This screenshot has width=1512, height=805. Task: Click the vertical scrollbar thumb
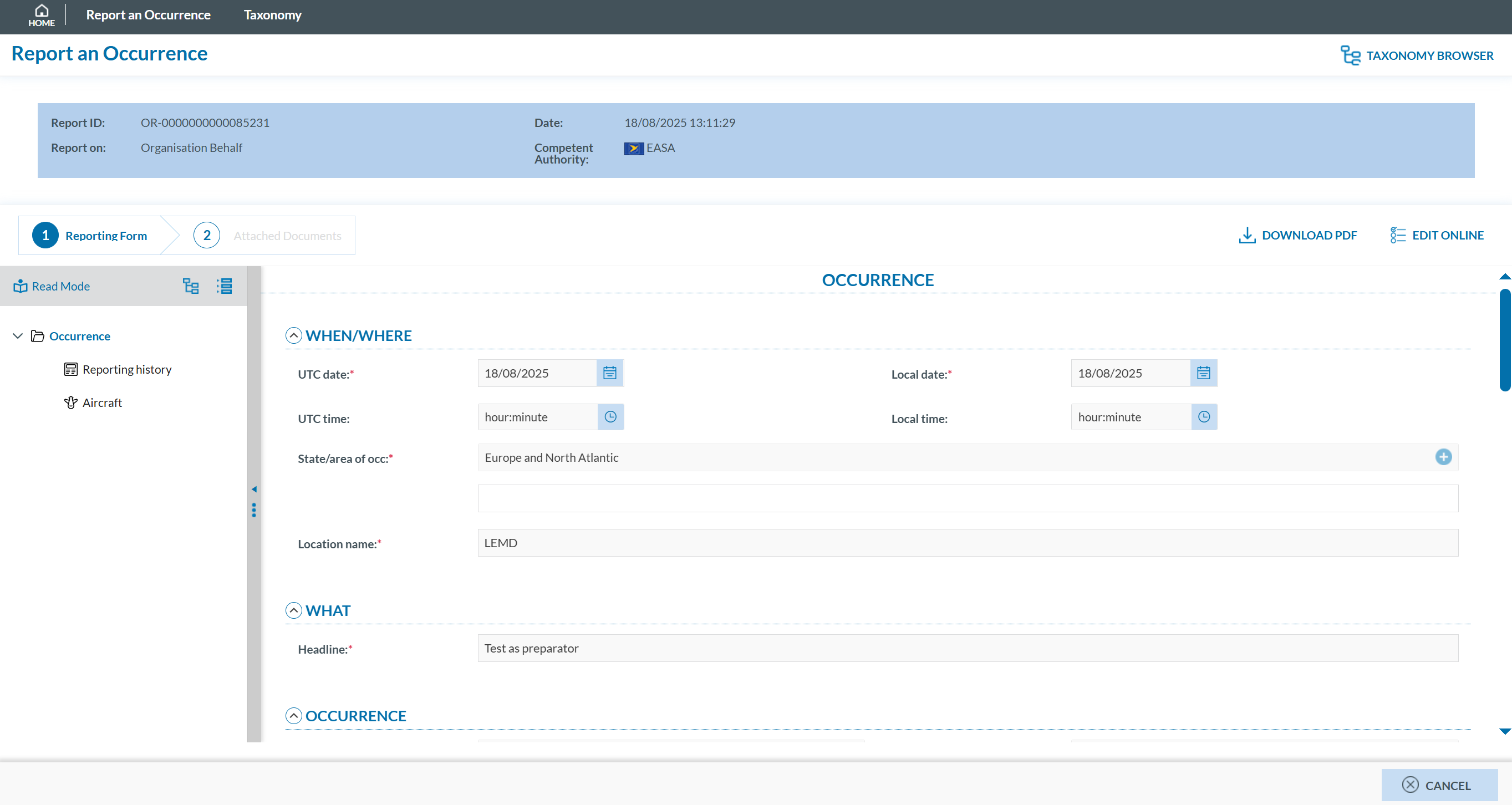(x=1504, y=340)
